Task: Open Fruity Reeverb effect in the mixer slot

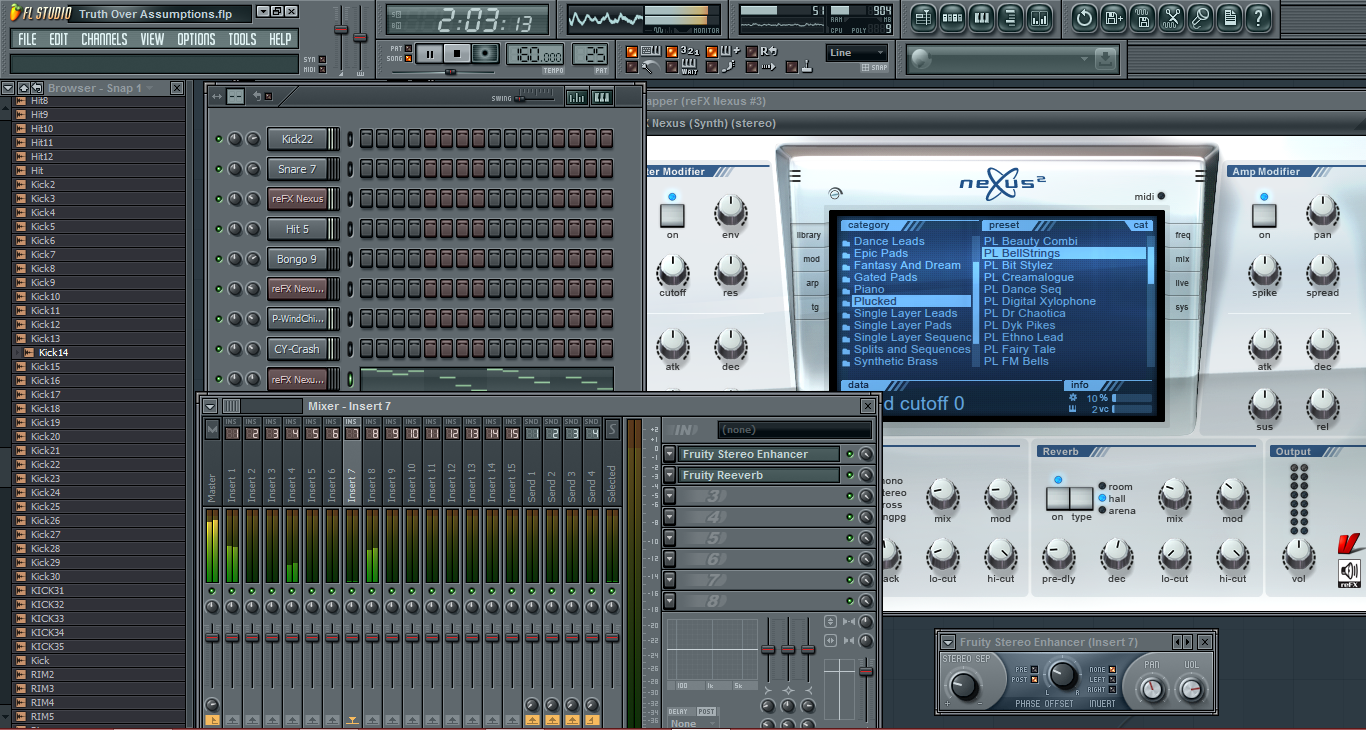Action: (x=759, y=475)
